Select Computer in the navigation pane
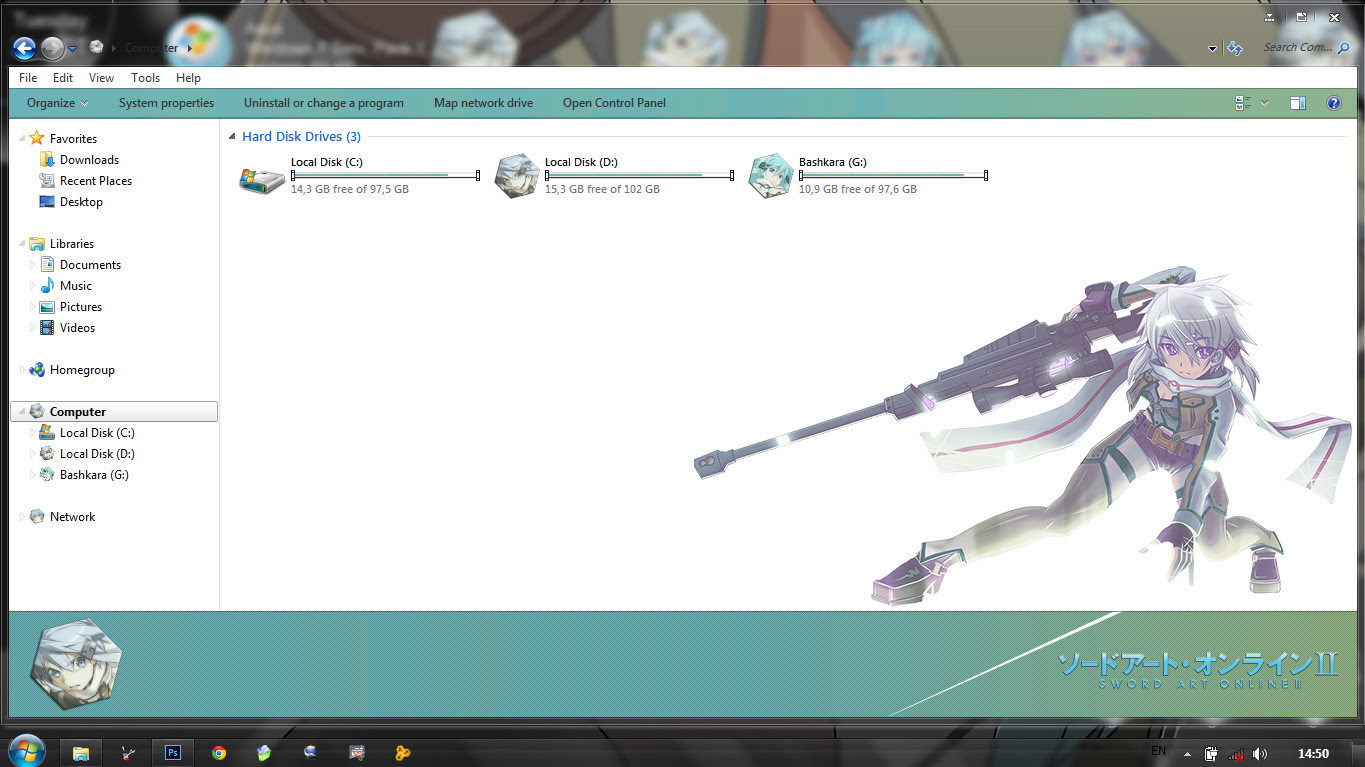The width and height of the screenshot is (1365, 767). [113, 412]
